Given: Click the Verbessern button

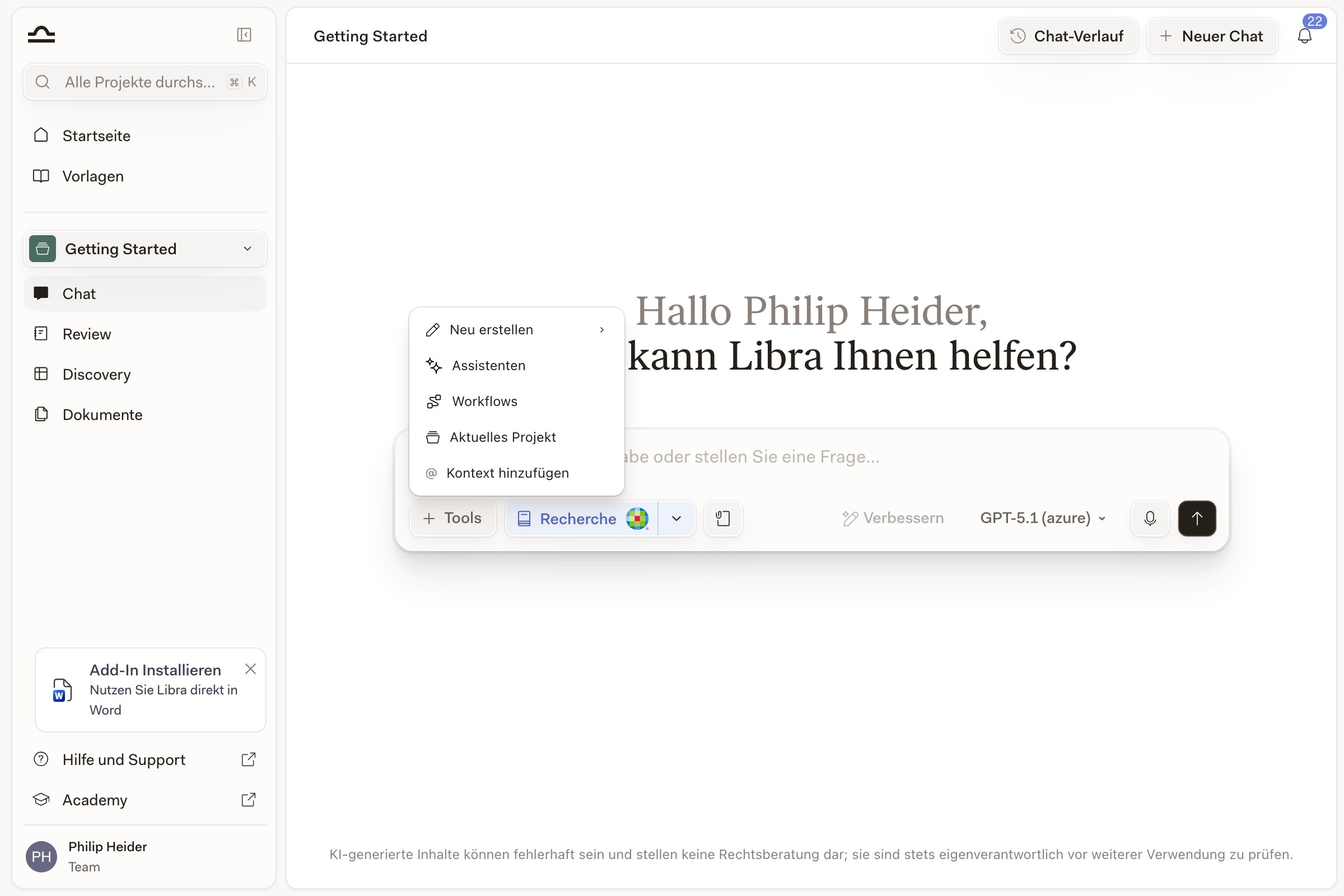Looking at the screenshot, I should click(893, 519).
